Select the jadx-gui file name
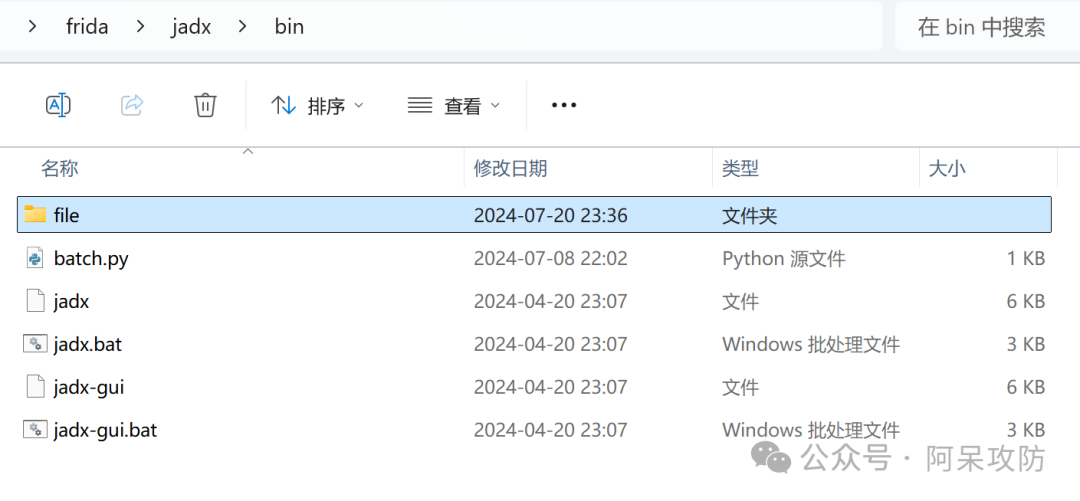 tap(89, 388)
